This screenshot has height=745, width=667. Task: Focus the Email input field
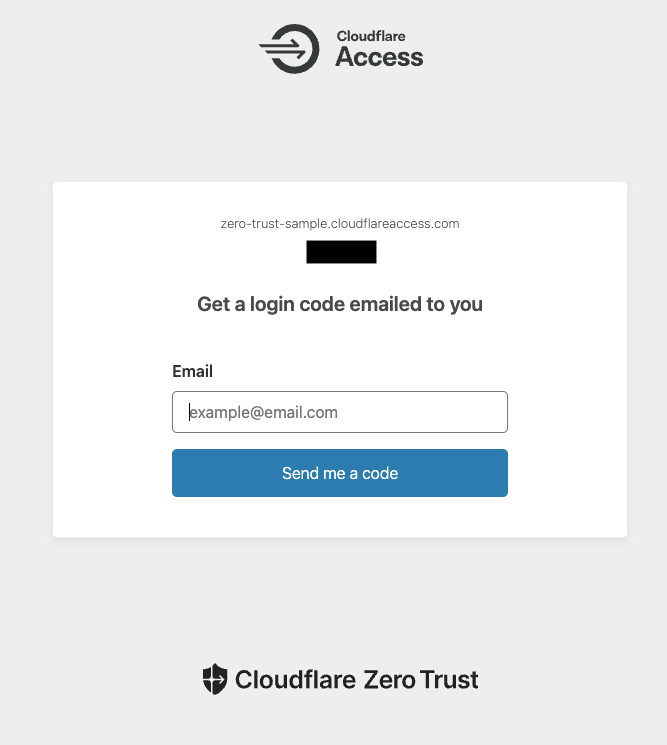coord(340,412)
